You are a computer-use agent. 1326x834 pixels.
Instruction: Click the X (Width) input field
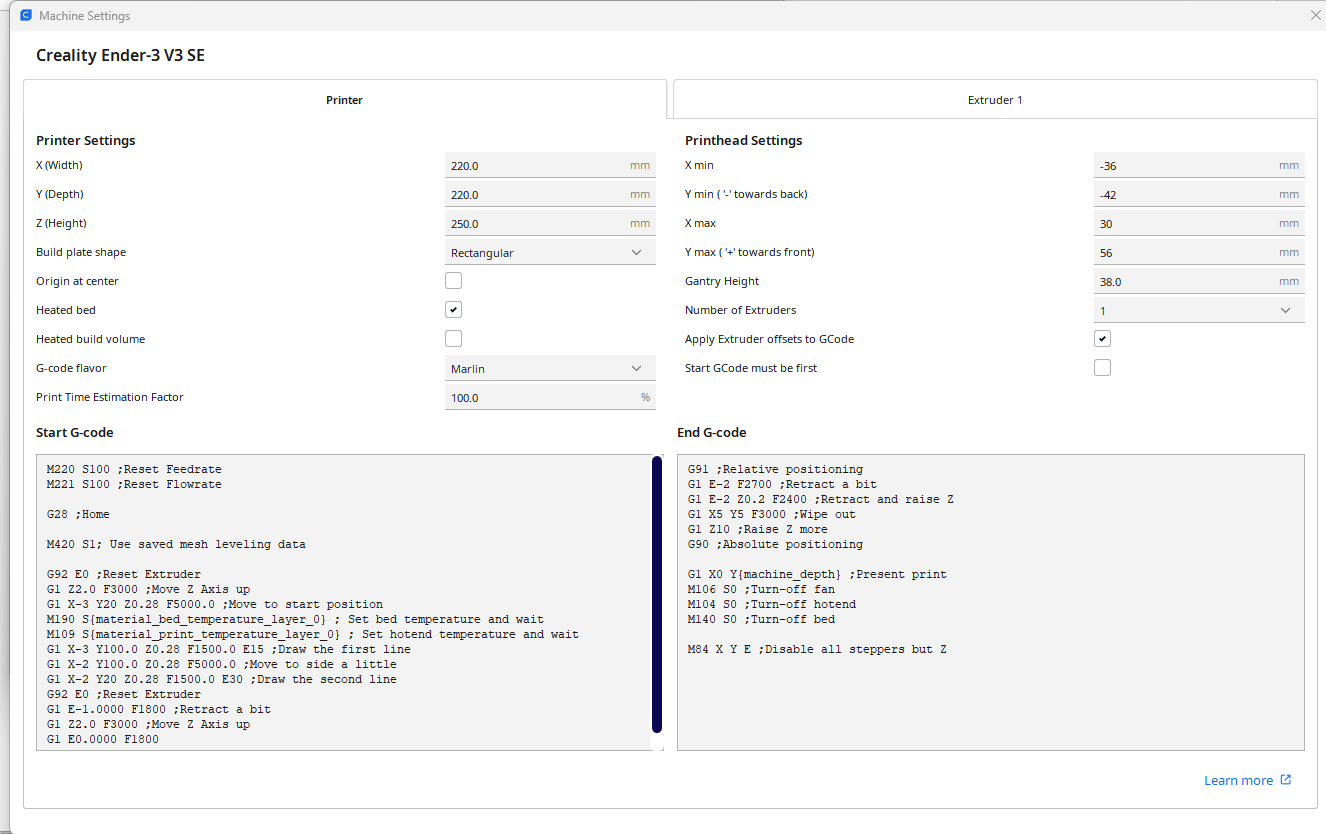pos(550,166)
